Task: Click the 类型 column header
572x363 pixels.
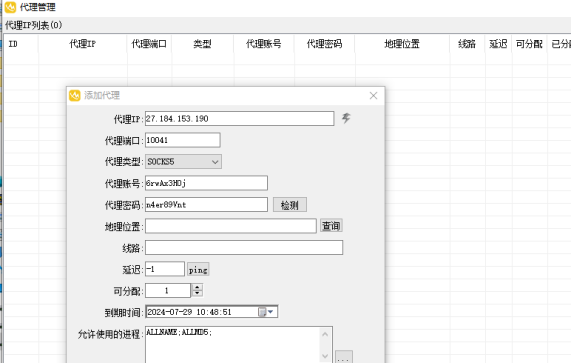Action: 202,45
